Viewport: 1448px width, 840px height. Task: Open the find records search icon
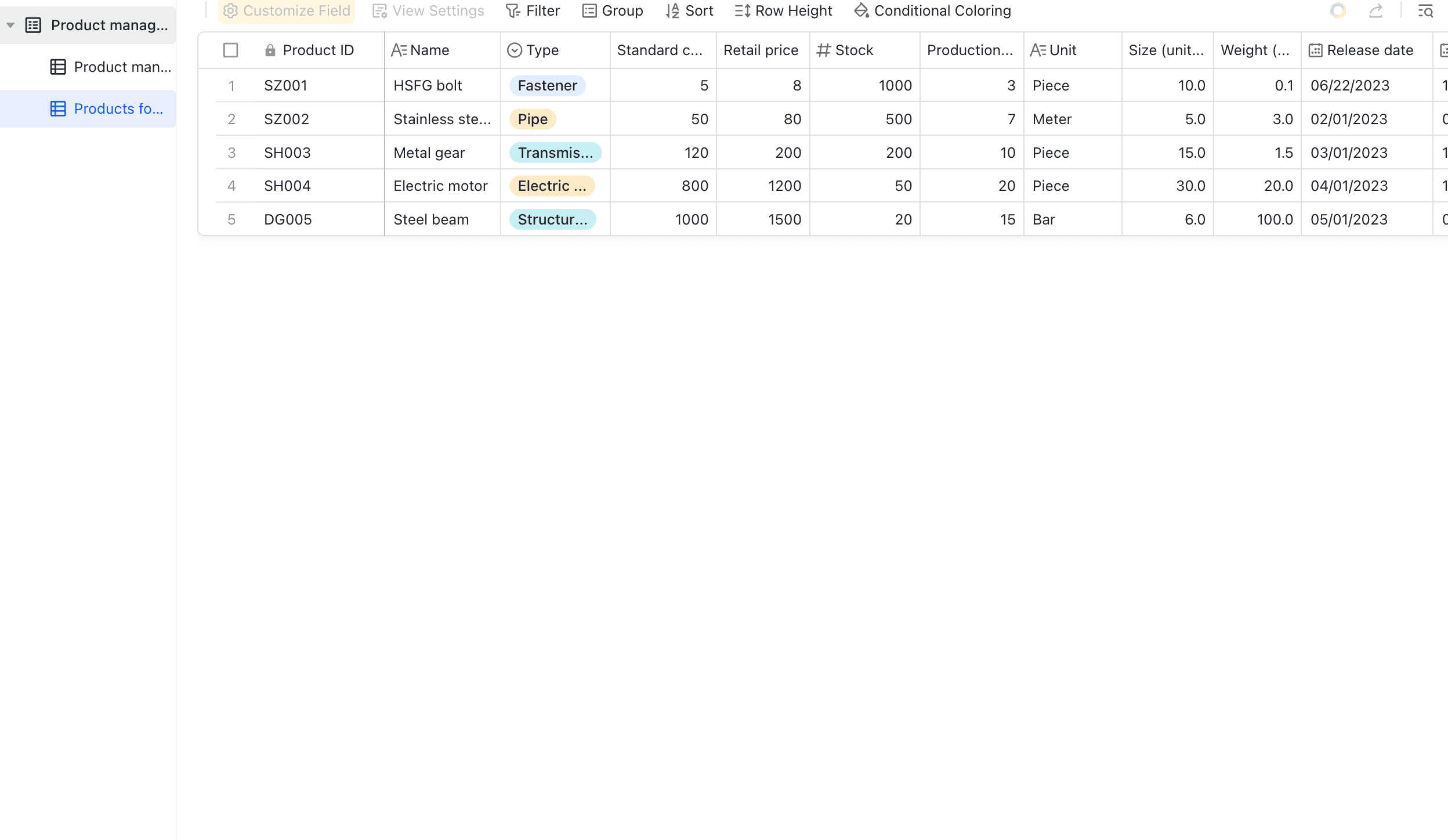coord(1425,11)
